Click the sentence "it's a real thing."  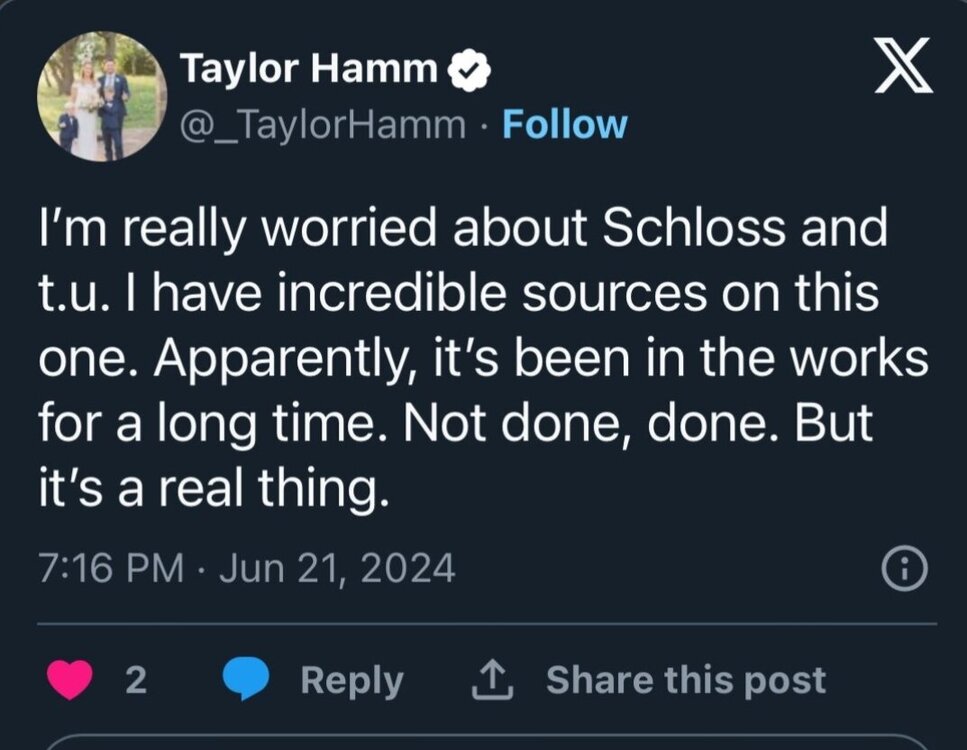point(212,490)
